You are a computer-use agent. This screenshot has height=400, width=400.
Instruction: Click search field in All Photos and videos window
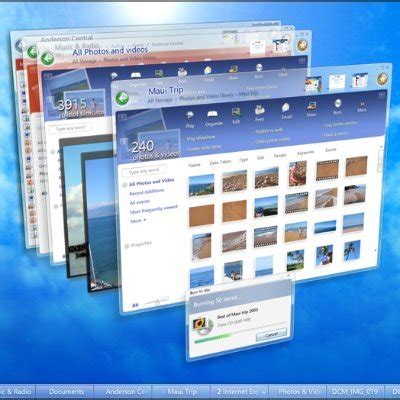pos(70,128)
